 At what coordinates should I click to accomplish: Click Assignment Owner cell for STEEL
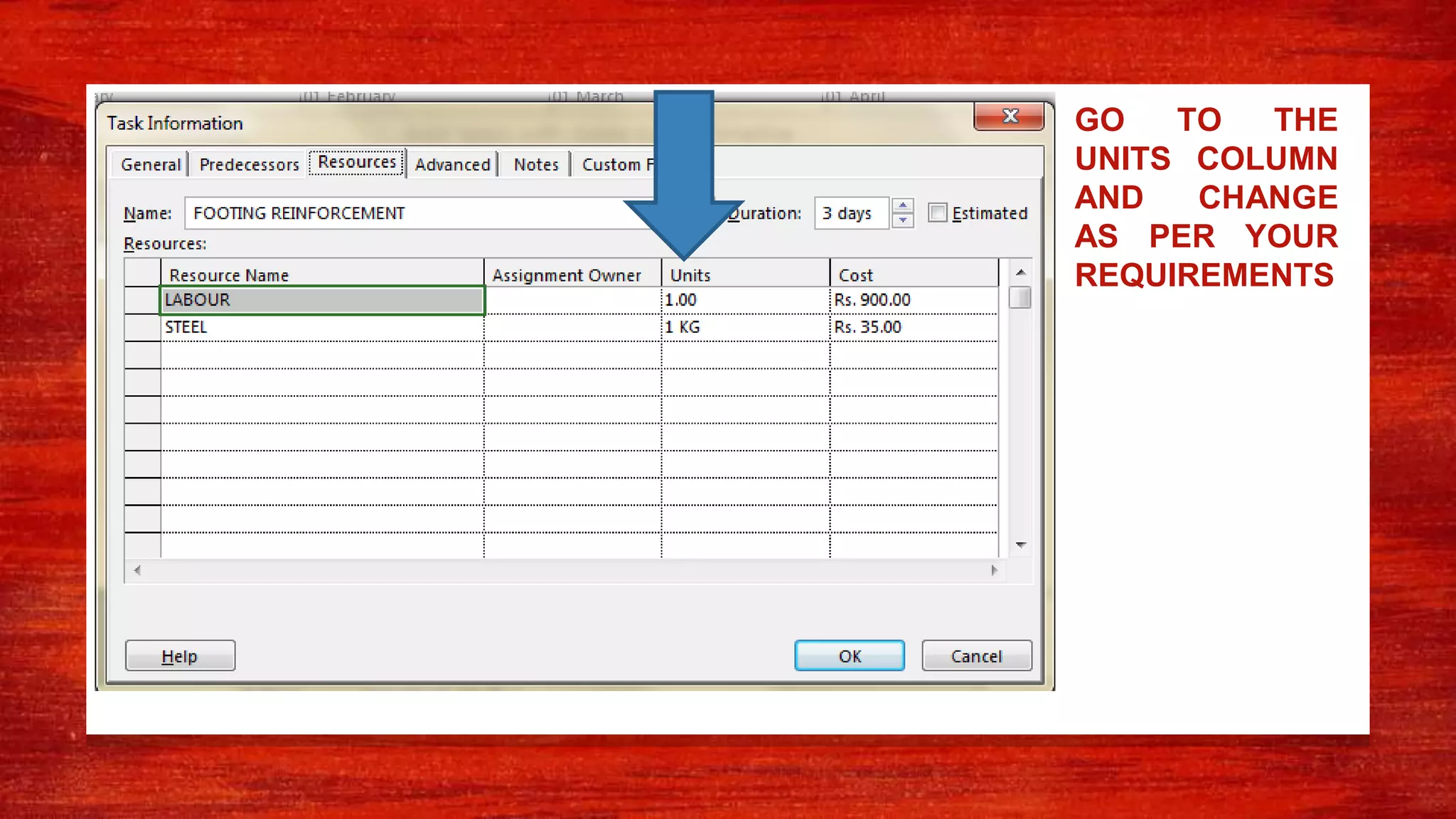[x=572, y=327]
